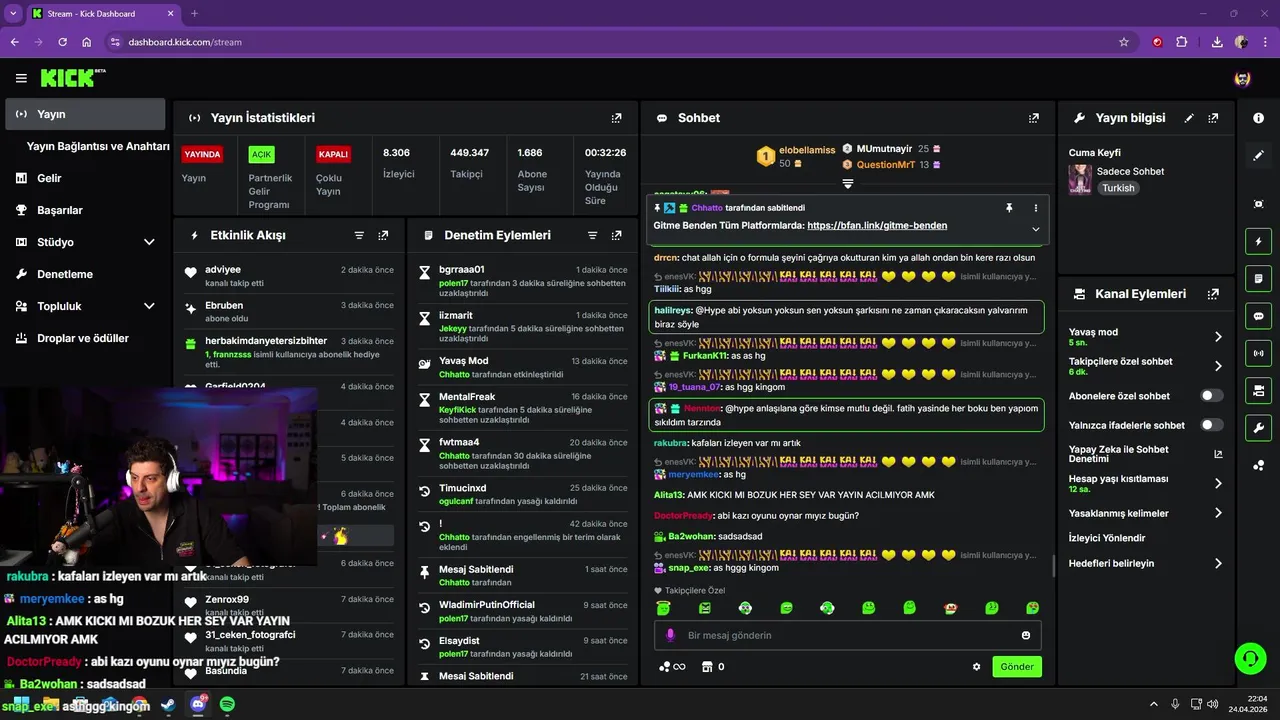
Task: Open the pinned message three-dot menu
Action: (x=1036, y=208)
